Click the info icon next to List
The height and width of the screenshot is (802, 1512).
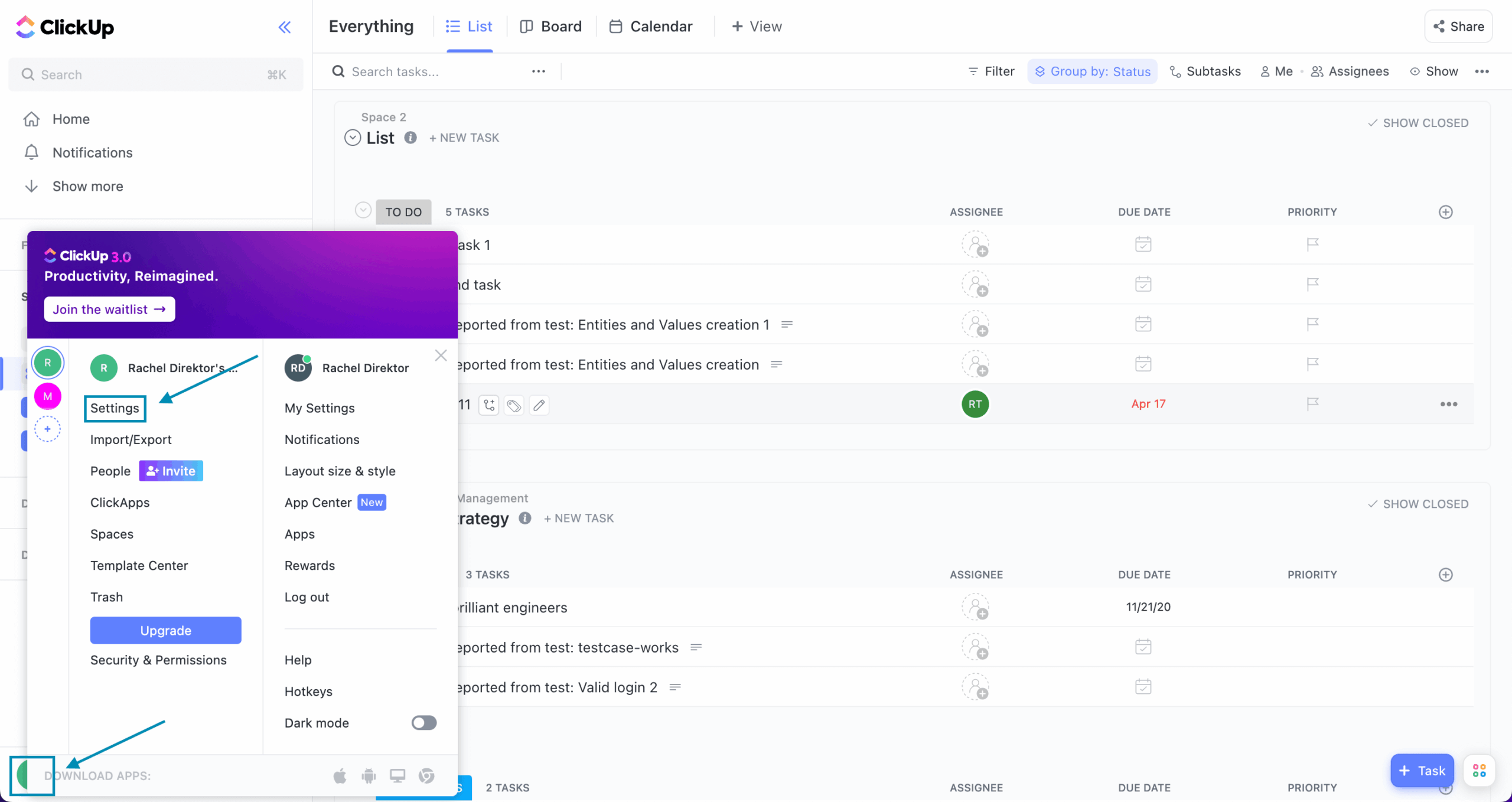click(410, 138)
